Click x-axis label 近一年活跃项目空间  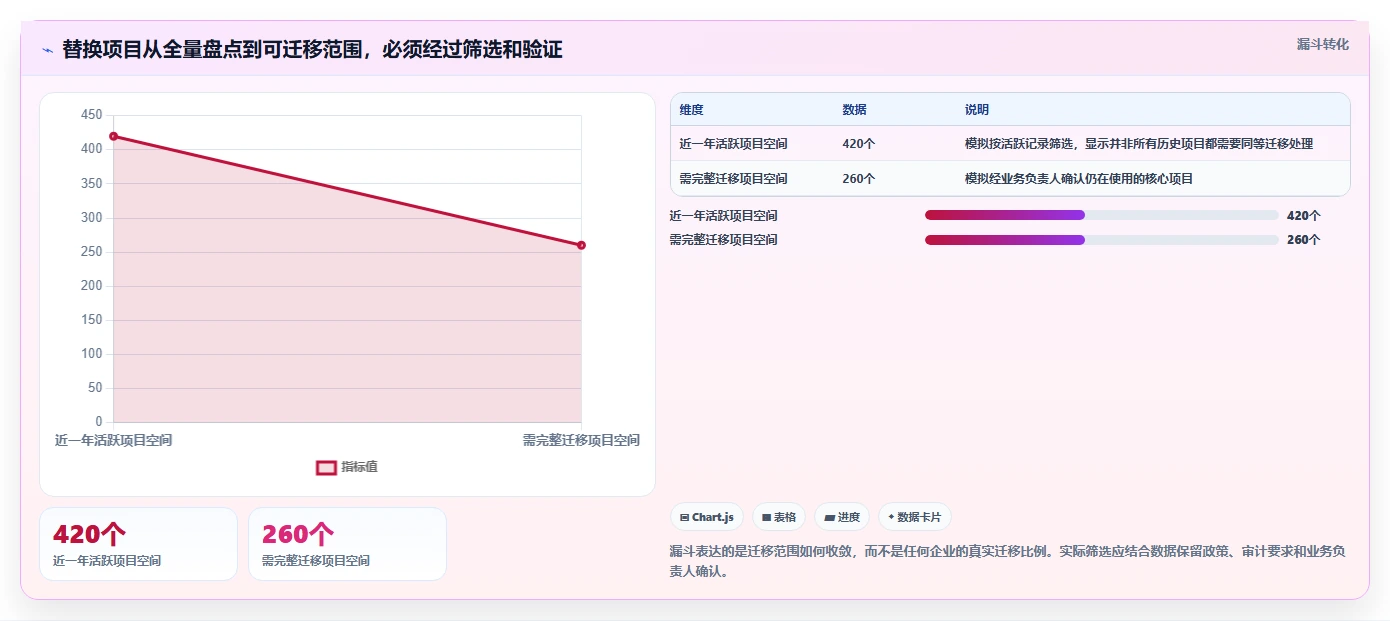[x=113, y=440]
